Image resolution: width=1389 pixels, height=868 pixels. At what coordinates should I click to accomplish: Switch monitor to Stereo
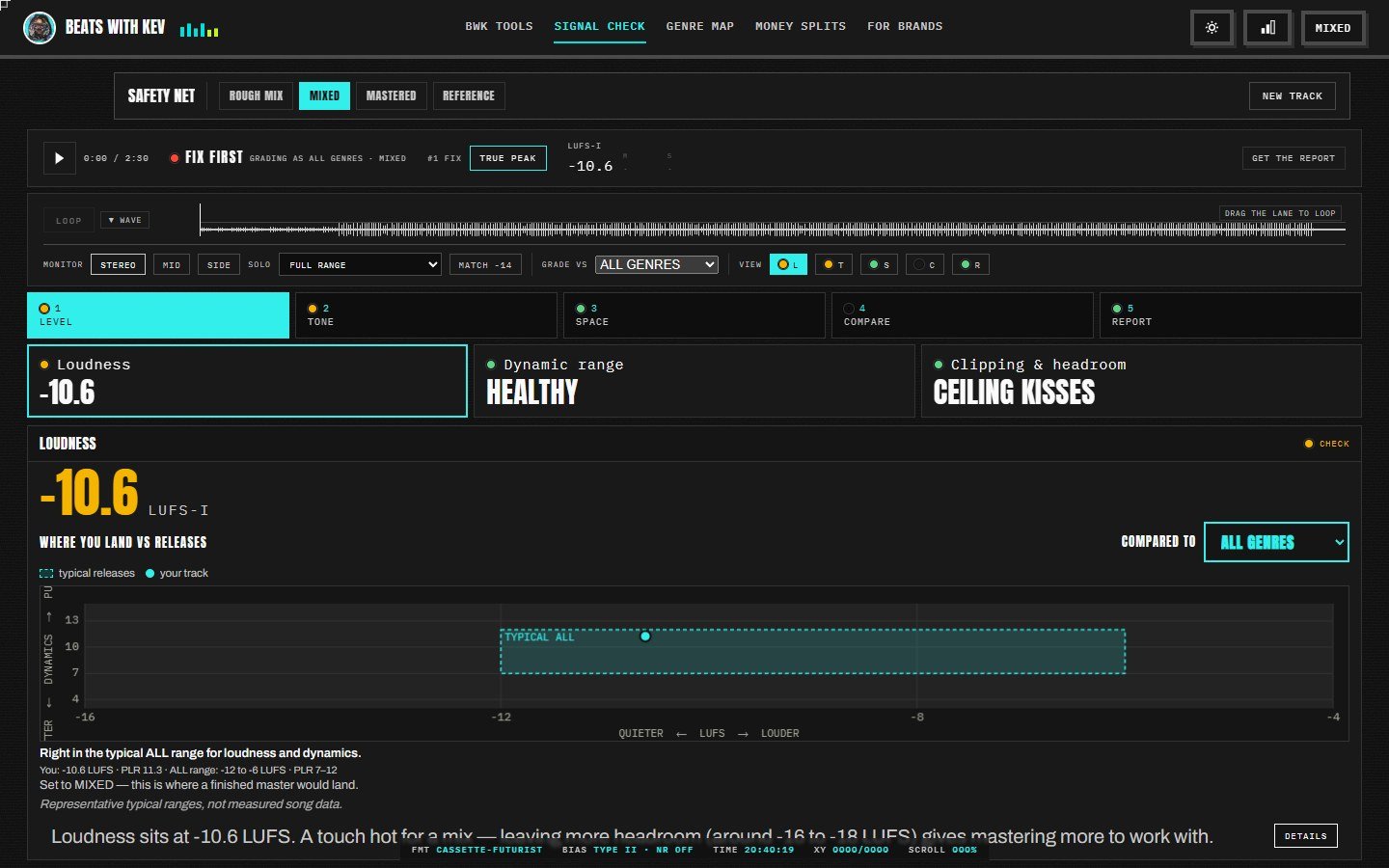click(118, 264)
